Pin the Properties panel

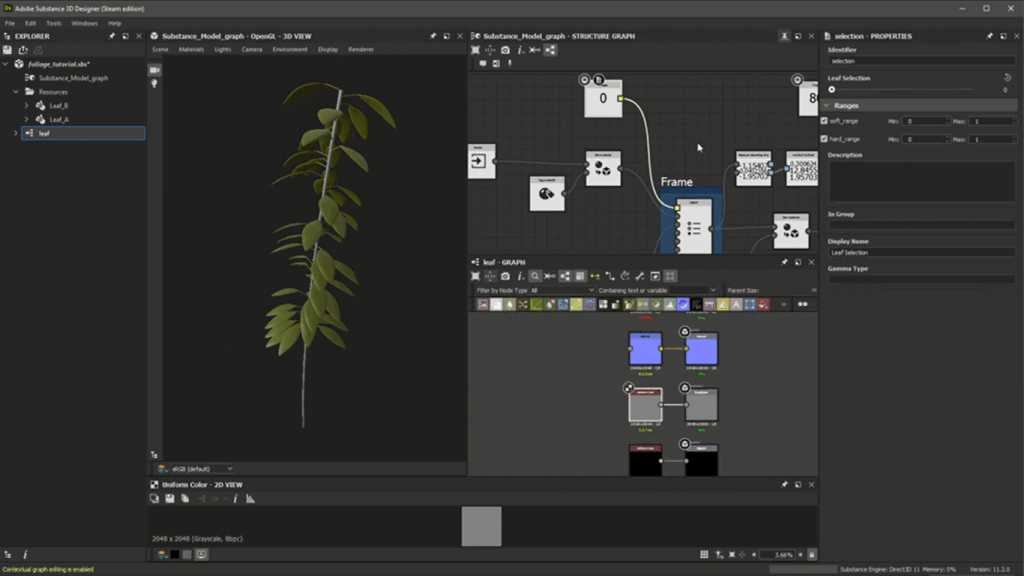(991, 36)
